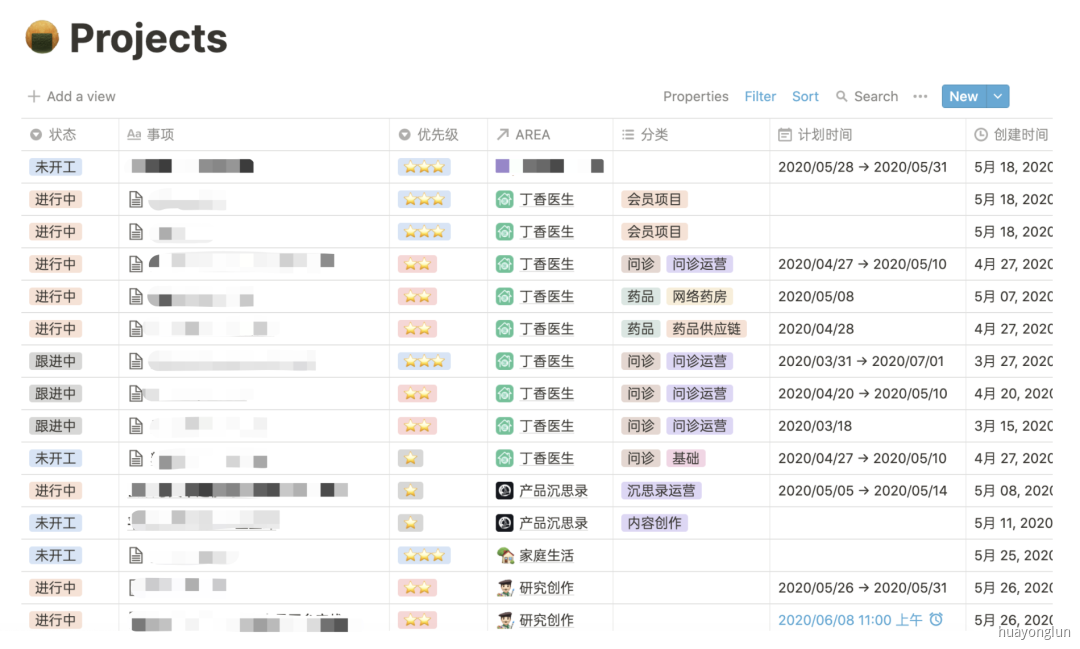Click the 药品 tag in the 2020/05/08 row

(x=640, y=297)
